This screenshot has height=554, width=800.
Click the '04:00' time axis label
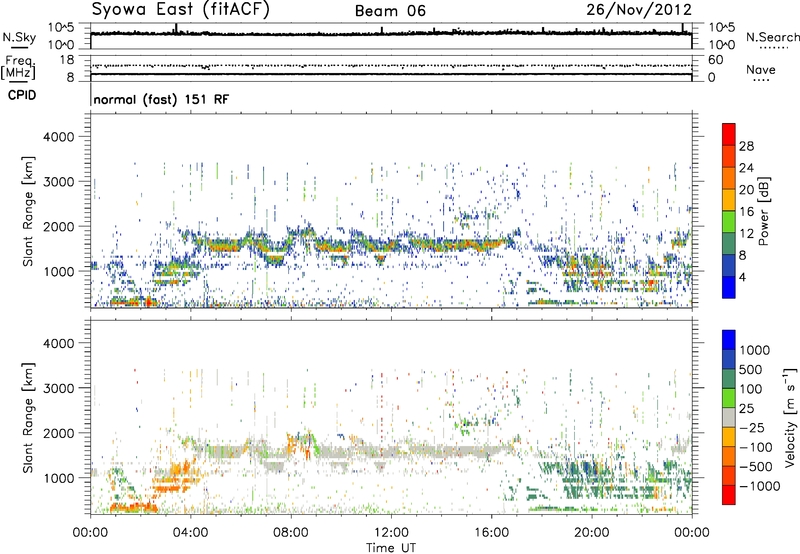[x=190, y=533]
